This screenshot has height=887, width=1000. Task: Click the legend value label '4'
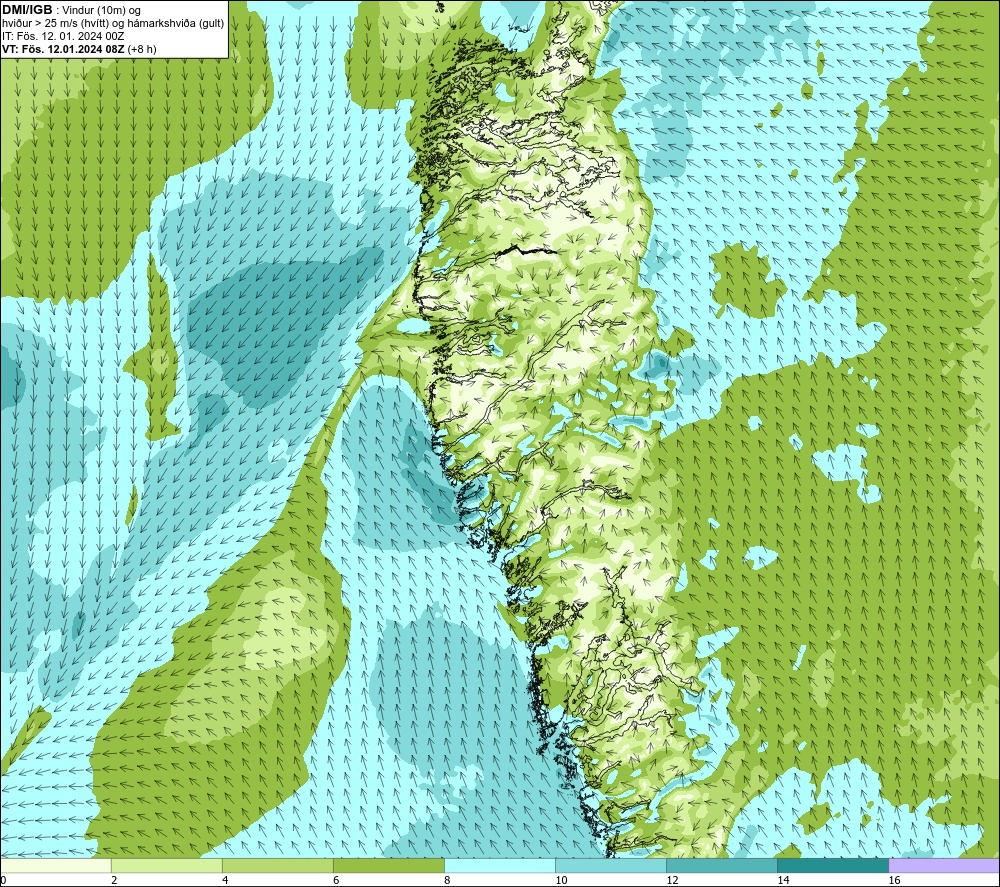(225, 881)
